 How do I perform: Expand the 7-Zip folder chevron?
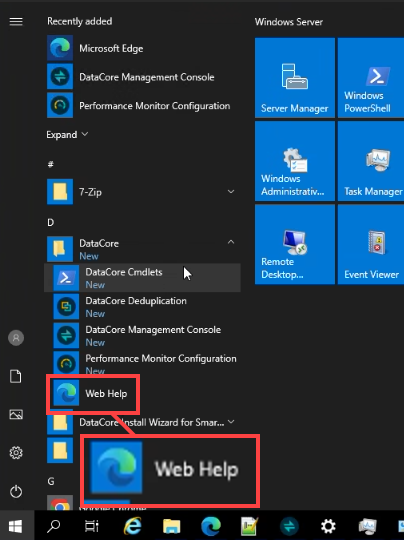[x=231, y=191]
